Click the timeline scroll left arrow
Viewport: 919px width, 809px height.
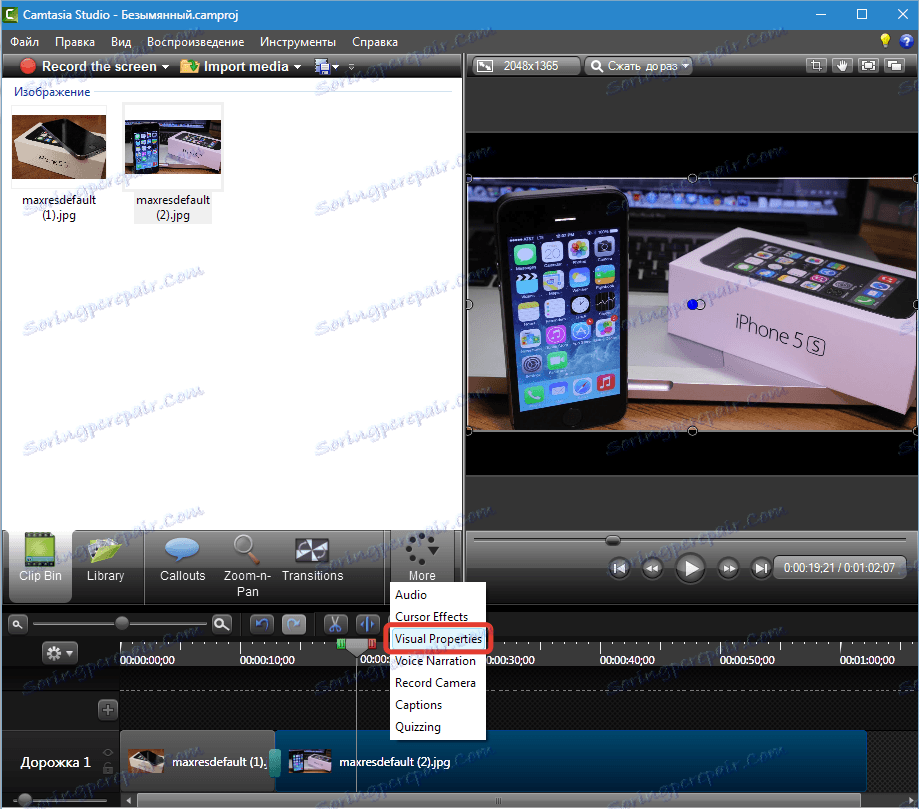[x=129, y=801]
